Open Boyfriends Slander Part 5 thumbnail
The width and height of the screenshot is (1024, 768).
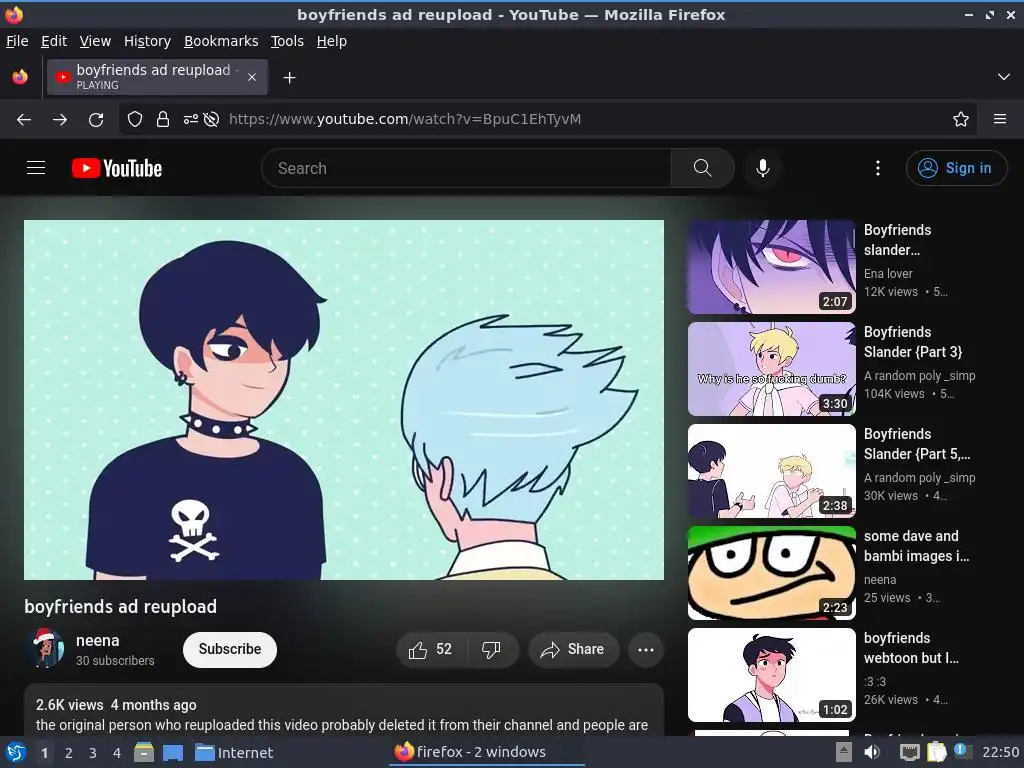point(771,471)
